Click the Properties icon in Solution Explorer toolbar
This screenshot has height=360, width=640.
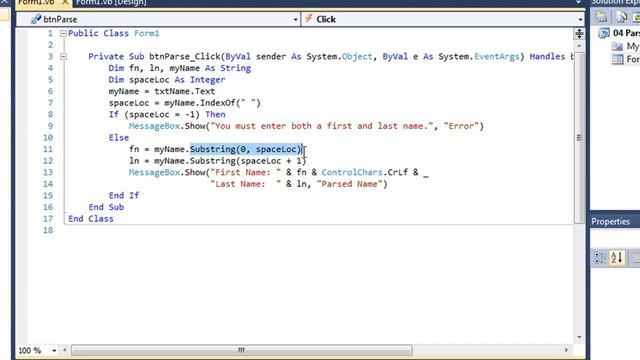[x=601, y=17]
